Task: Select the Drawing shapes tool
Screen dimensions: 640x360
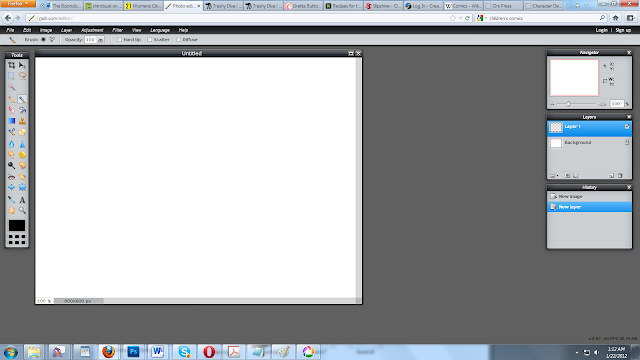Action: [x=22, y=132]
